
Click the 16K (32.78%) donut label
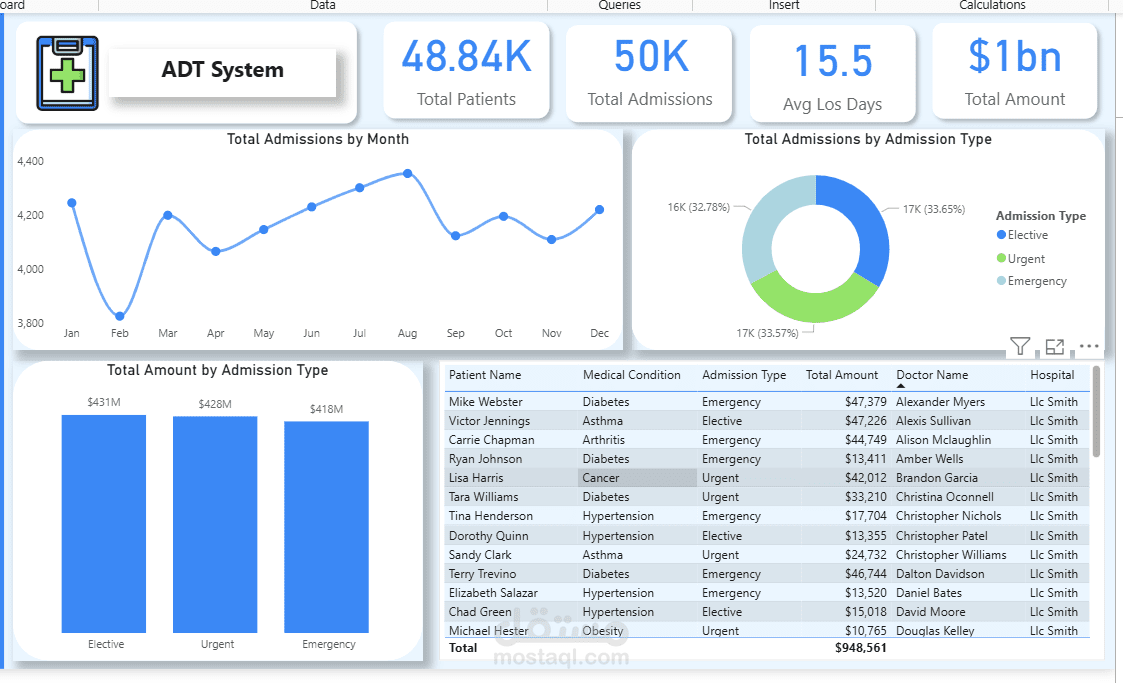(698, 207)
